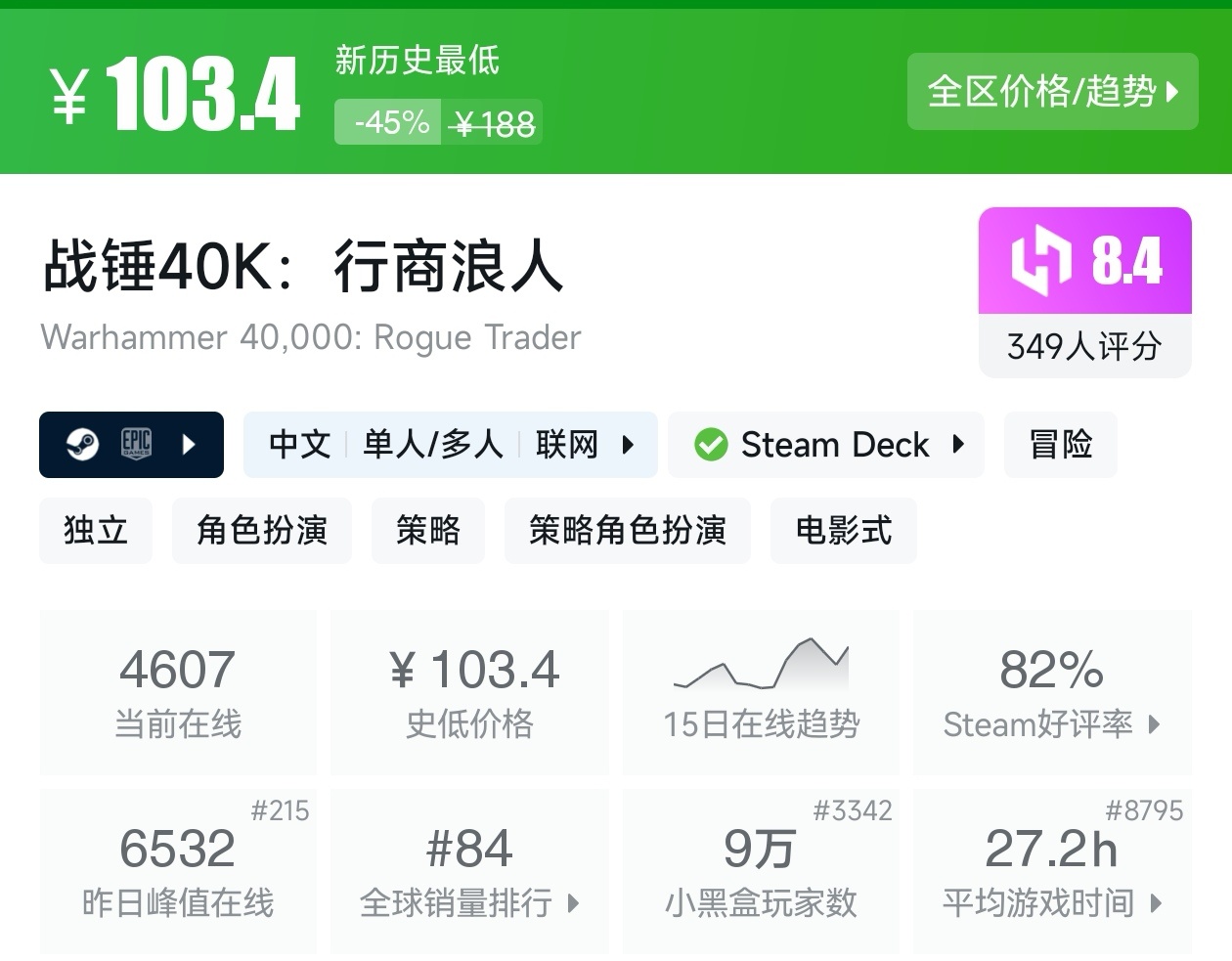Click the #215 peak online rank
Viewport: 1232px width, 961px height.
tap(280, 810)
